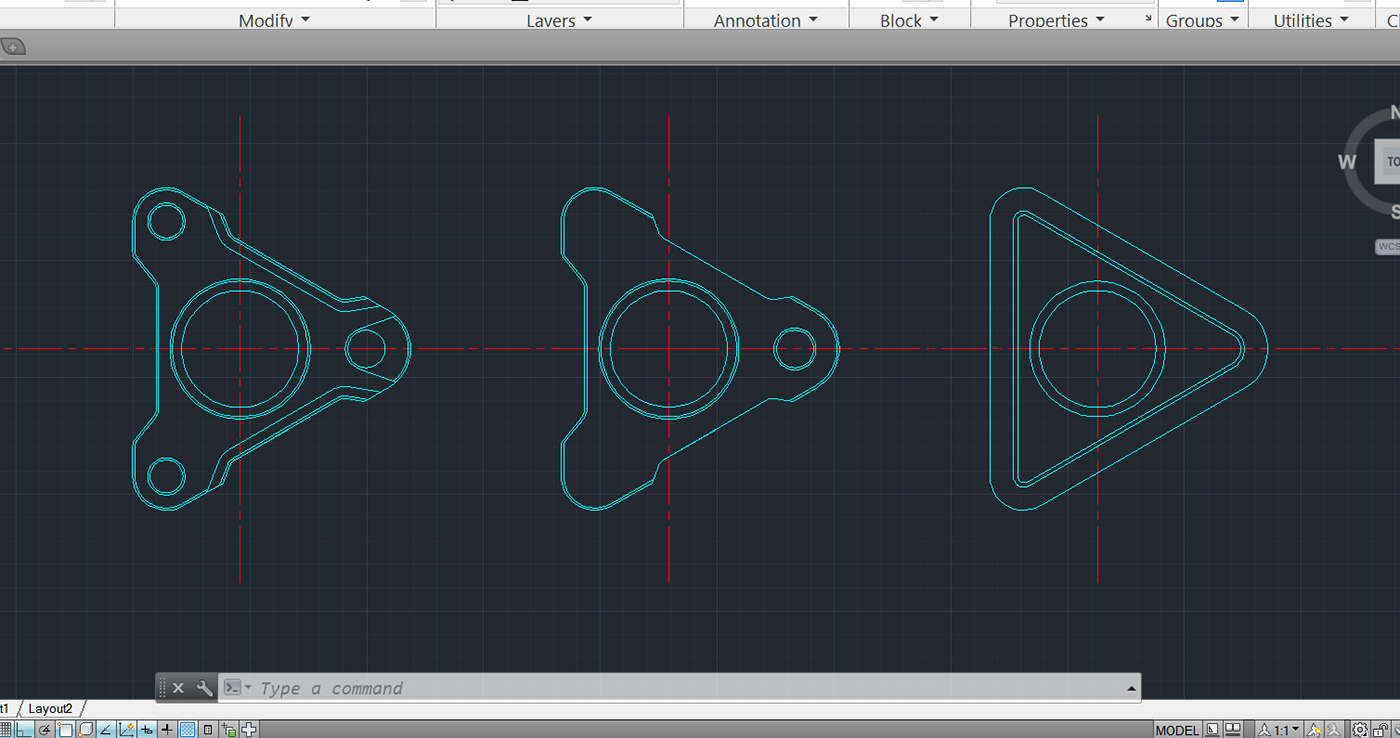Viewport: 1400px width, 738px height.
Task: Open the Modify panel dropdown
Action: click(274, 20)
